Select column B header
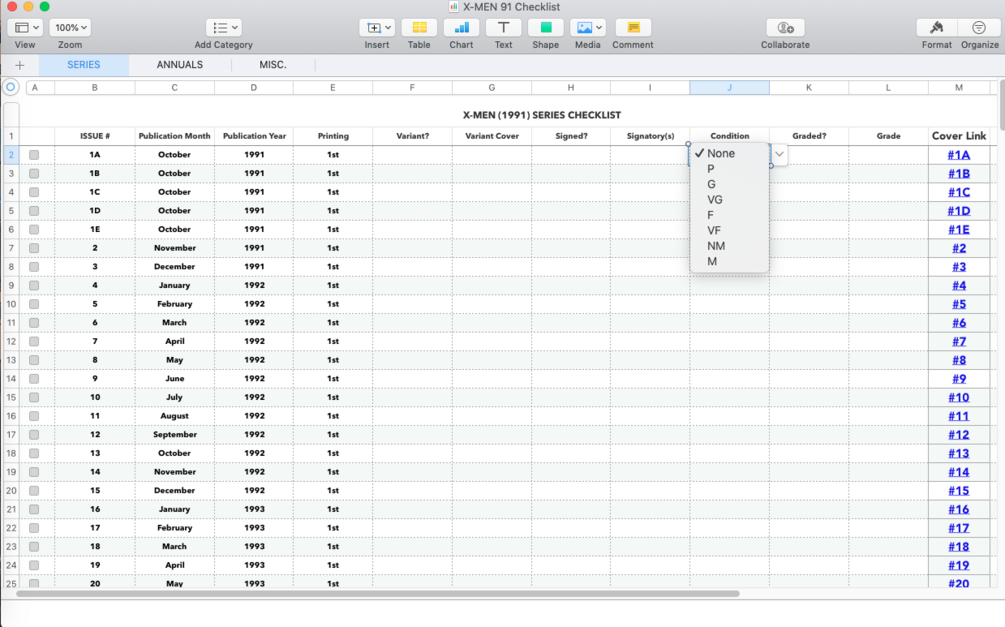 [95, 87]
